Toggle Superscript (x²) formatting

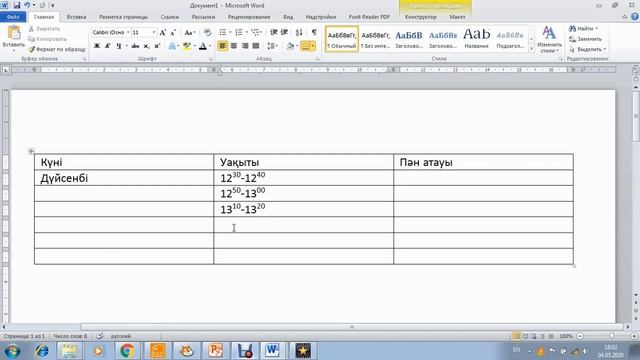(157, 46)
